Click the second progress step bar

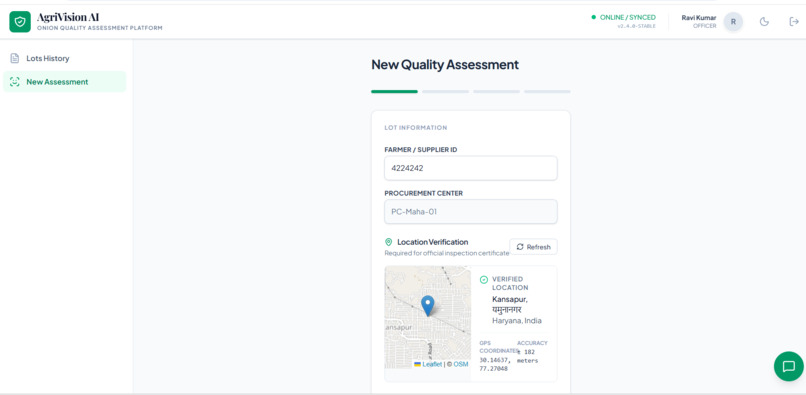[x=446, y=92]
